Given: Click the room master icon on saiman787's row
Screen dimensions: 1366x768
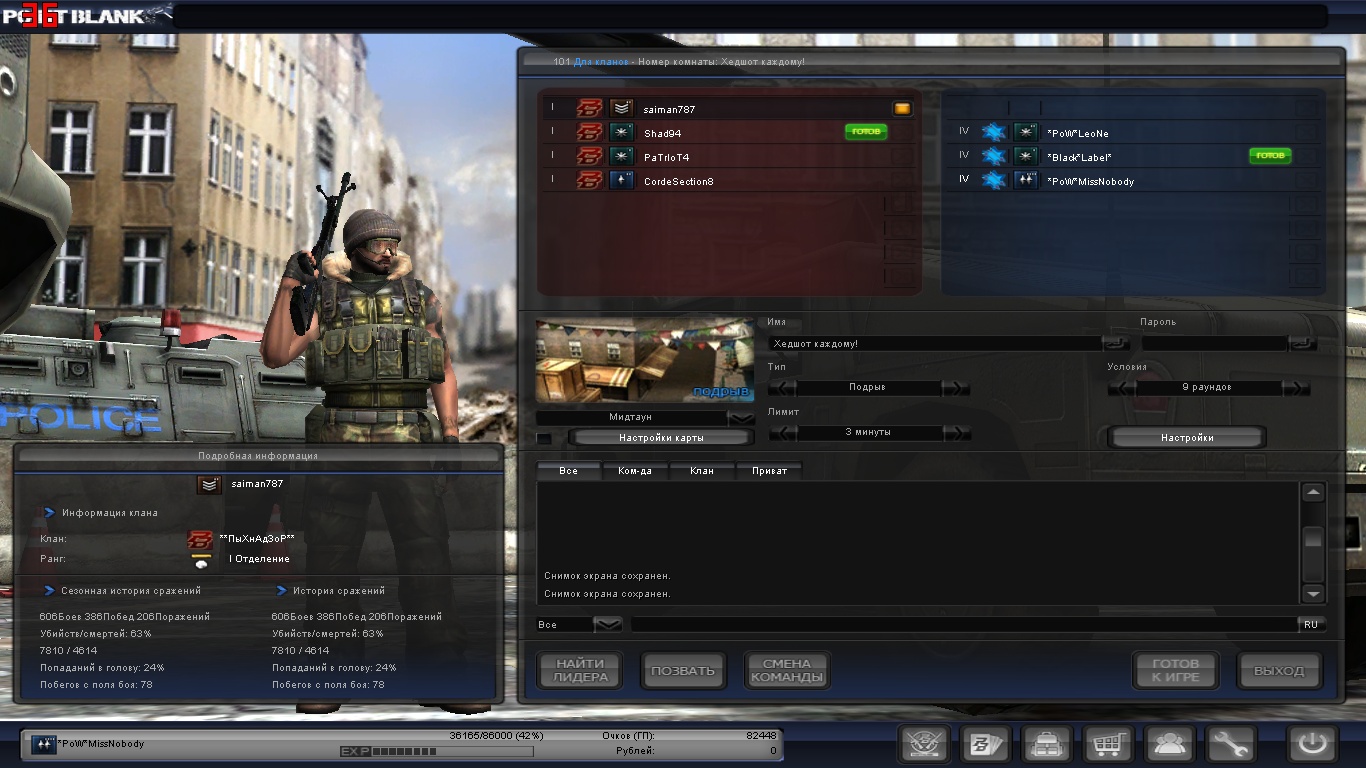Looking at the screenshot, I should click(902, 108).
